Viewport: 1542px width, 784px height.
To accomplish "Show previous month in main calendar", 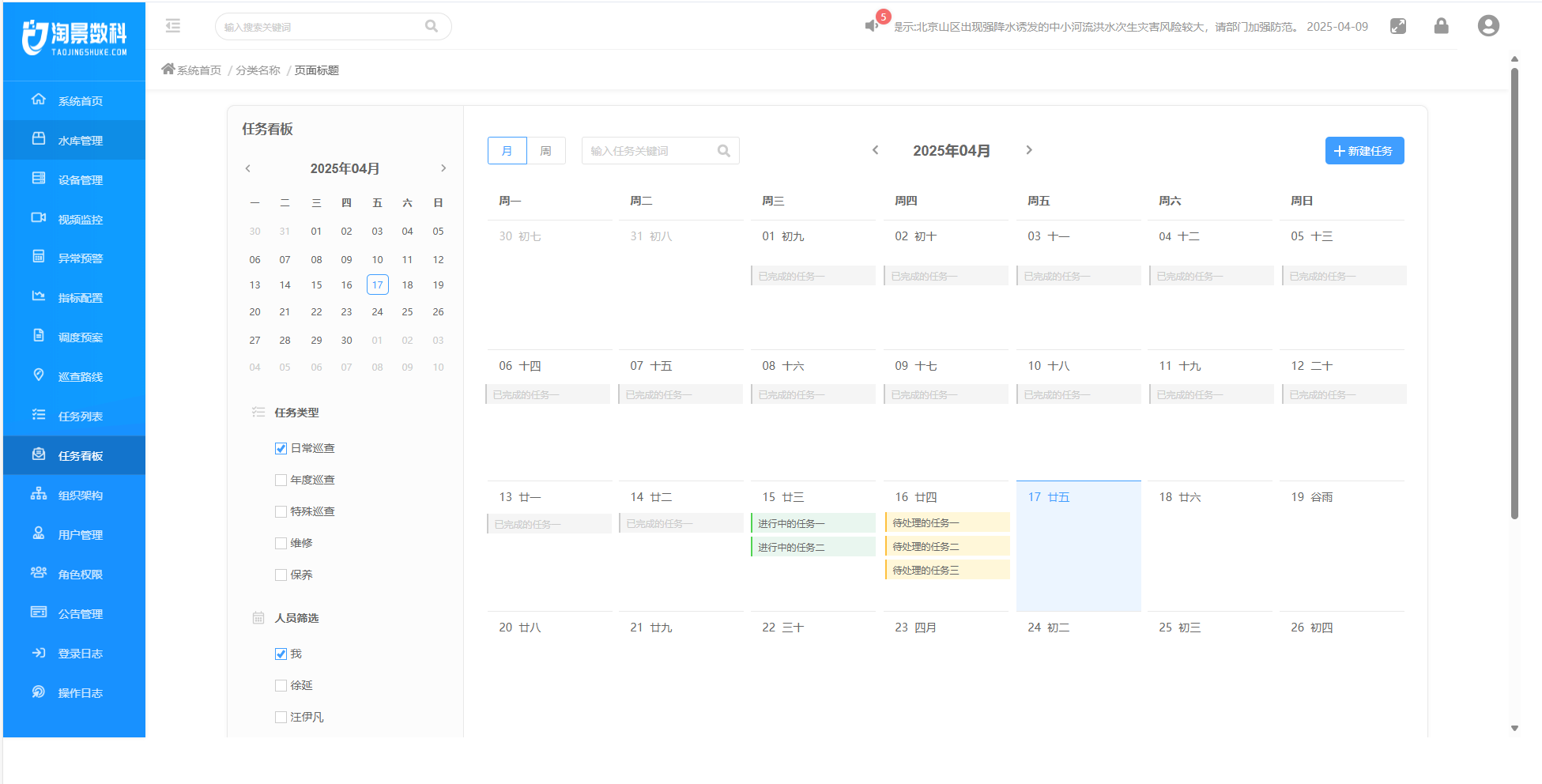I will click(875, 150).
